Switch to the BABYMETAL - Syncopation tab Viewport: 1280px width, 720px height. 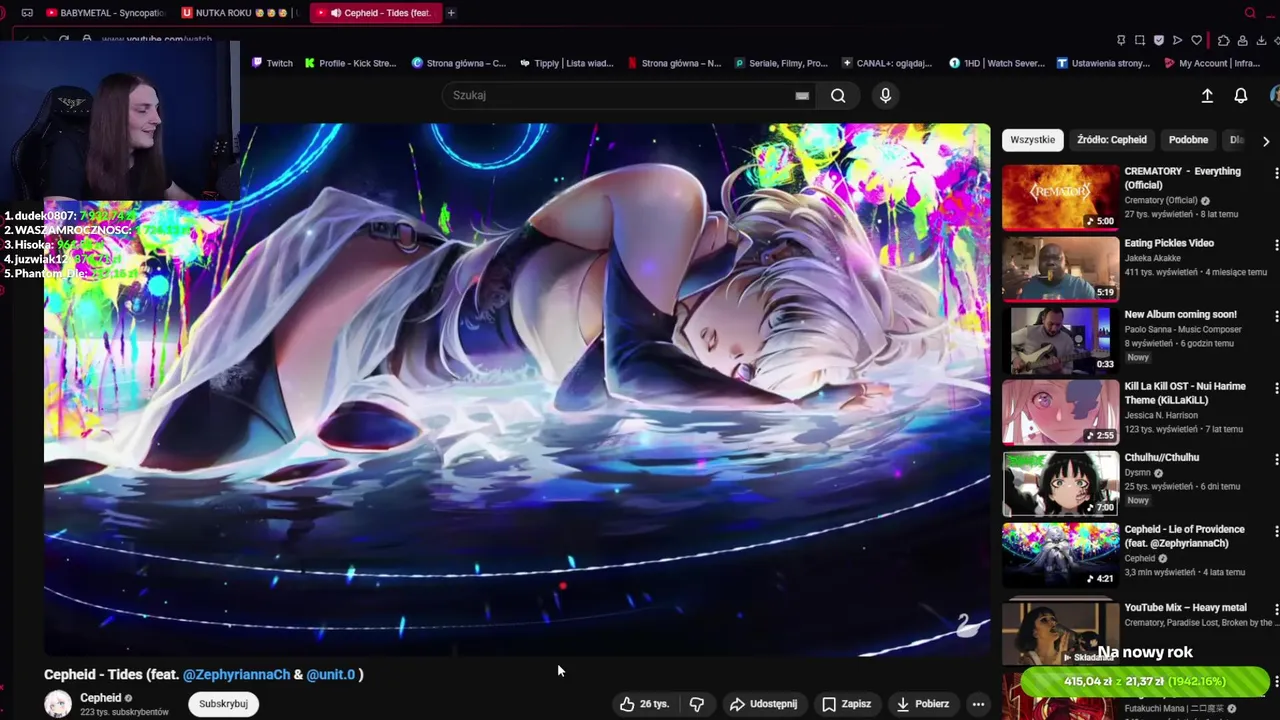click(105, 13)
